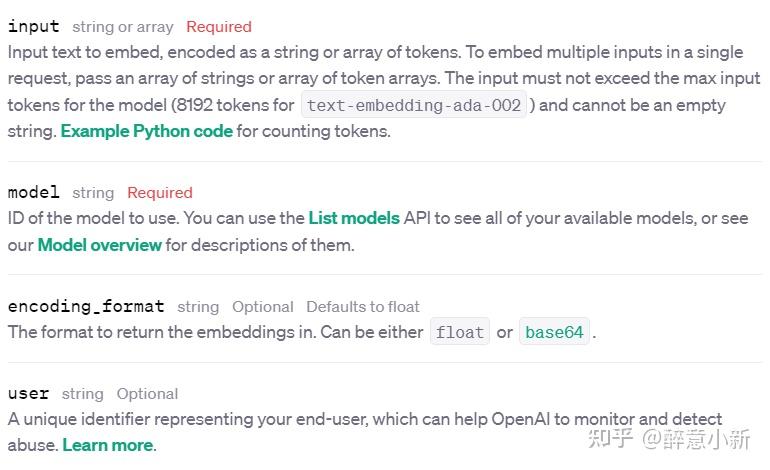Click the string type label beside user
The width and height of the screenshot is (770, 470).
[x=82, y=394]
